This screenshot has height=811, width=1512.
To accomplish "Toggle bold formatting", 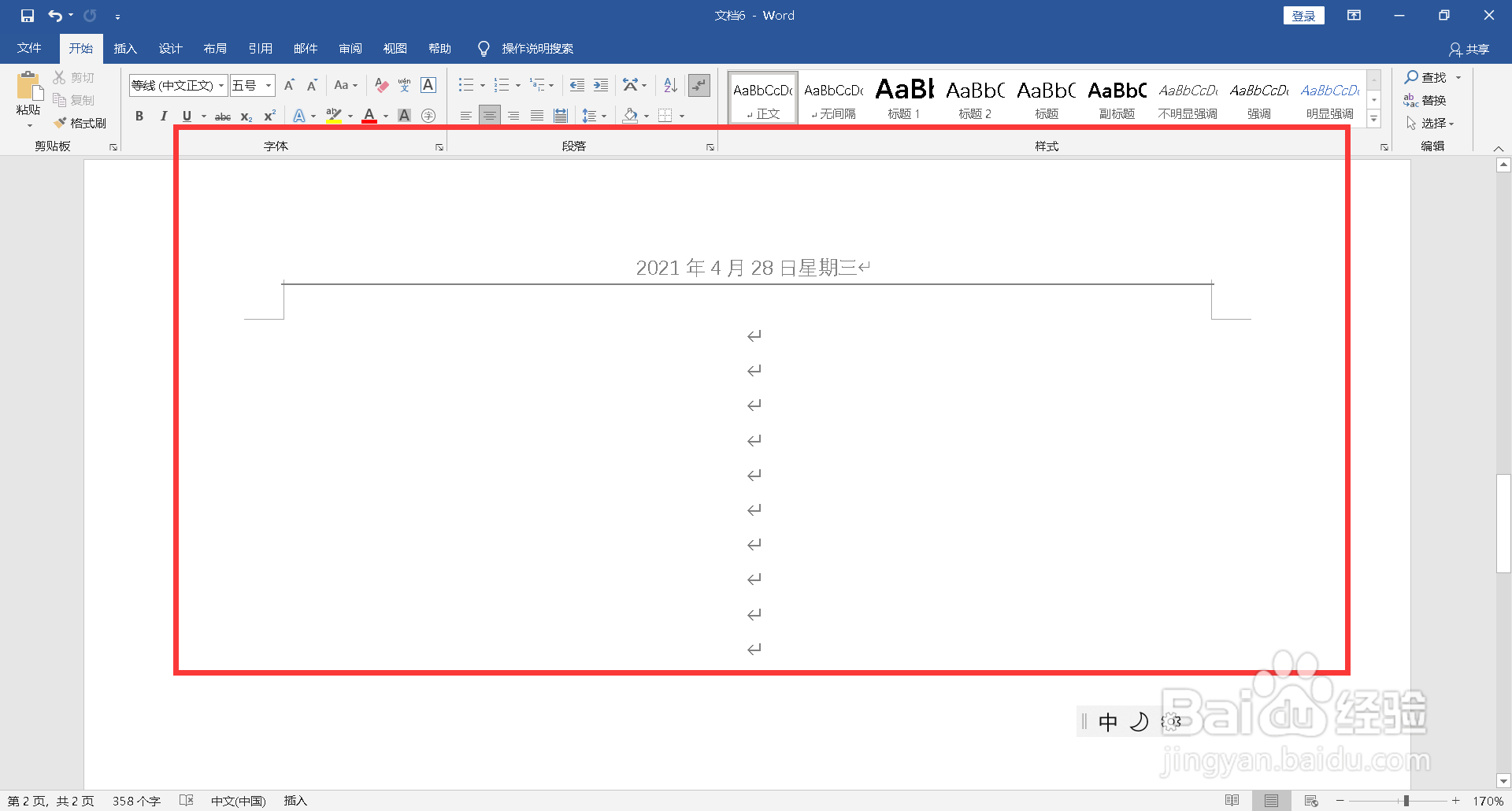I will tap(139, 116).
